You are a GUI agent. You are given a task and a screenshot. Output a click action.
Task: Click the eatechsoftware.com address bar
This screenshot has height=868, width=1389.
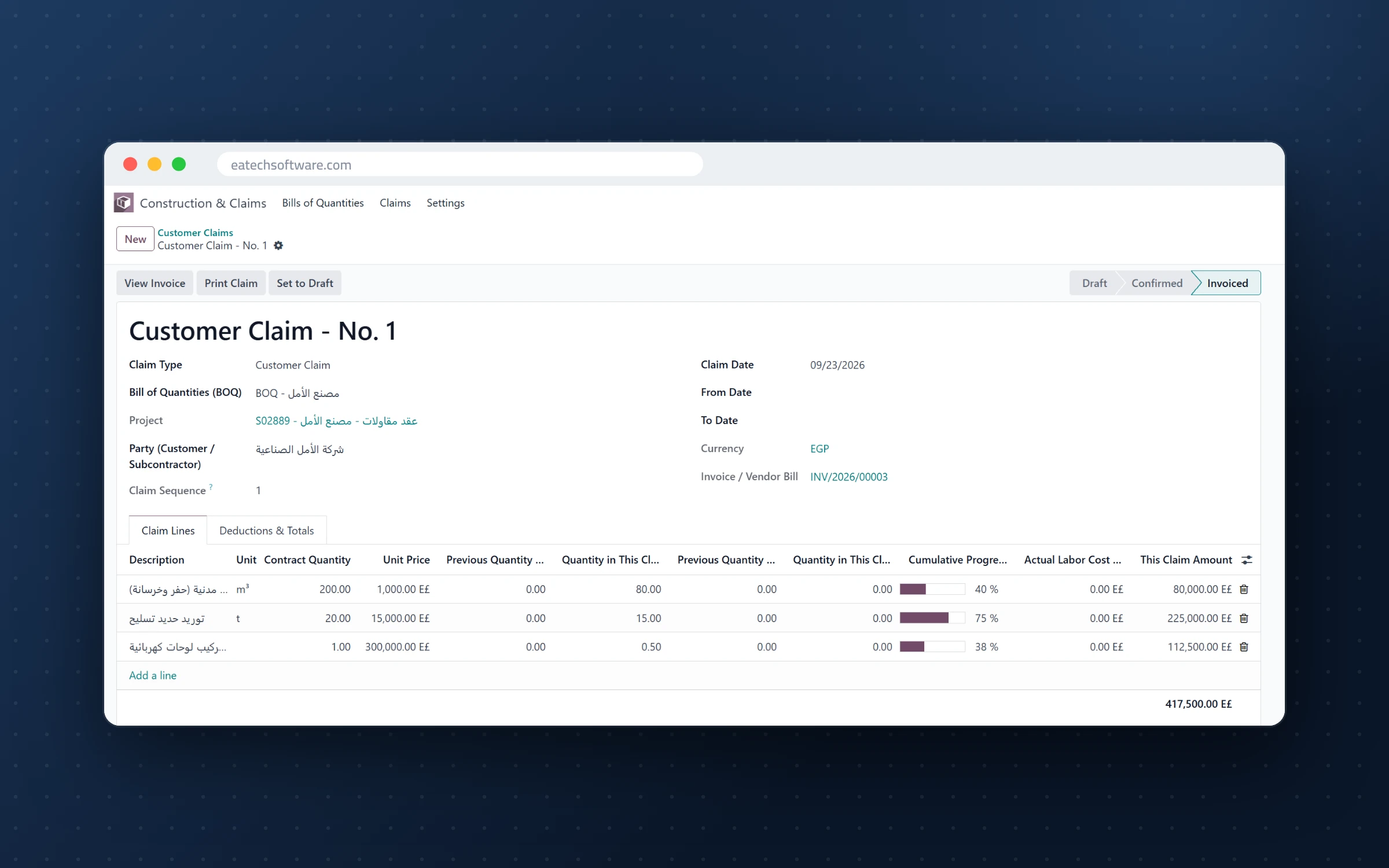tap(460, 164)
